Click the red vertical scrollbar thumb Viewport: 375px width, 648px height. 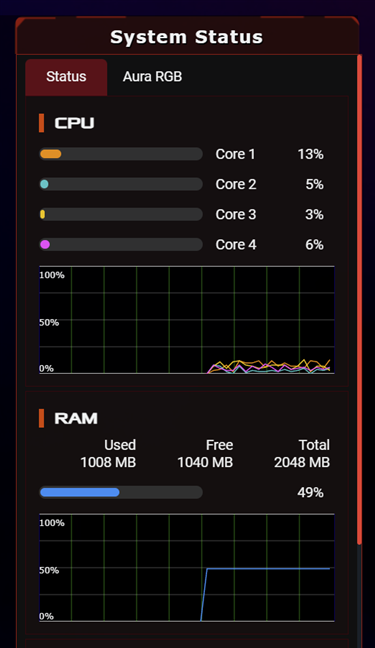coord(359,299)
